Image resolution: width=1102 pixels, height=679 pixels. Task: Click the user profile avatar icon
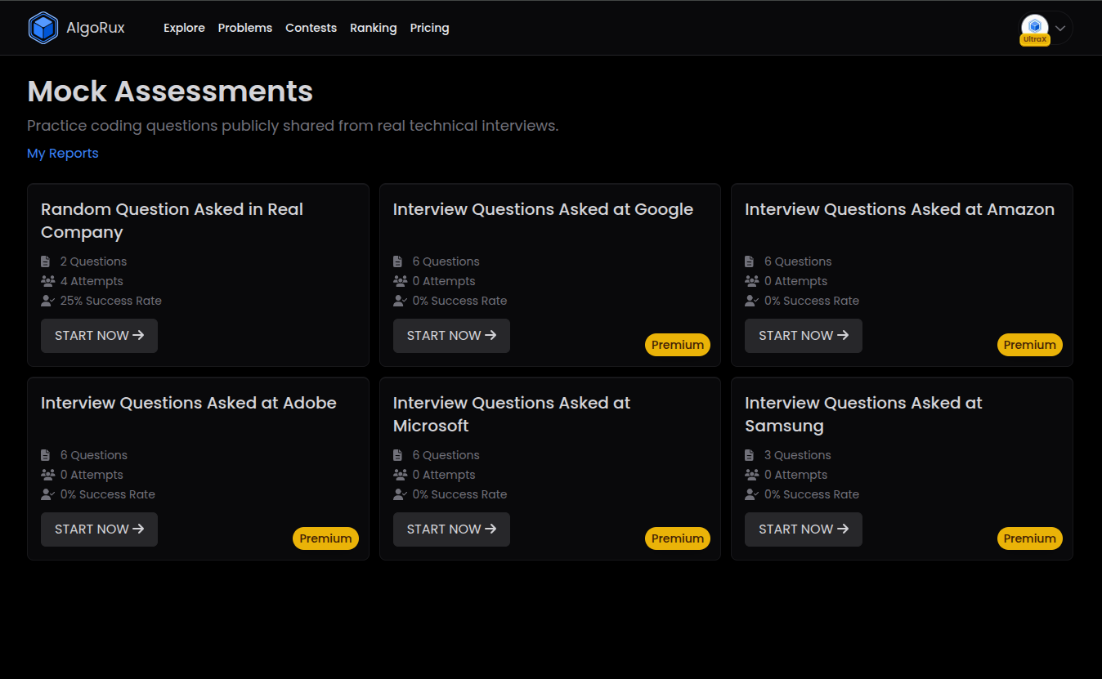(1035, 26)
